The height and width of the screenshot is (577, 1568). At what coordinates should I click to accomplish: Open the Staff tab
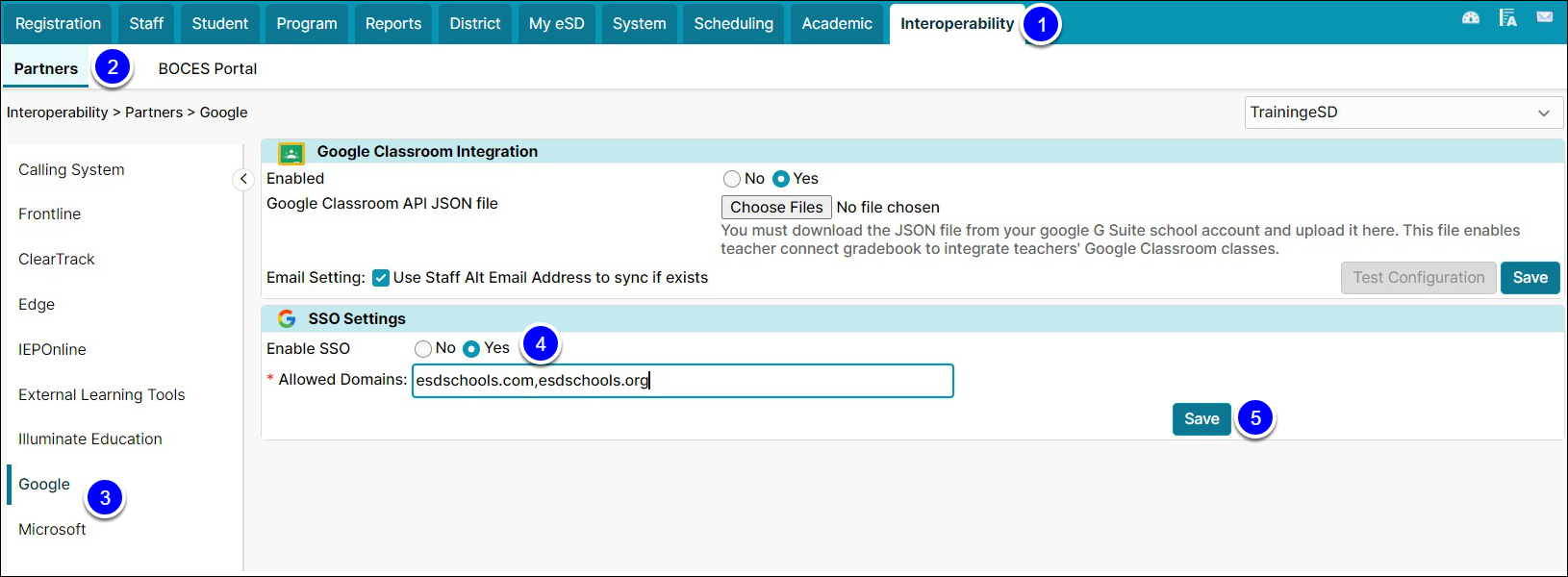(x=146, y=23)
